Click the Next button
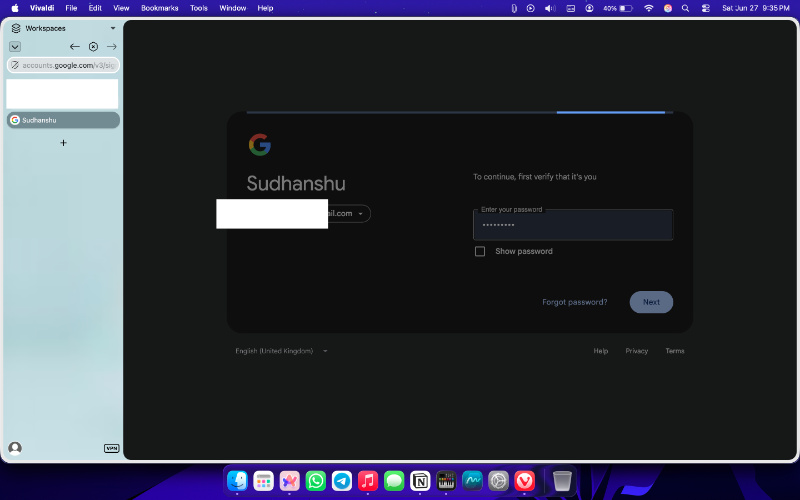This screenshot has height=500, width=800. point(651,302)
